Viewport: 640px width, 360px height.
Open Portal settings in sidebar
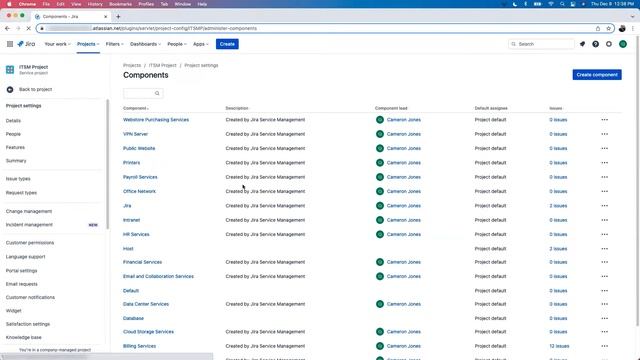coord(21,271)
